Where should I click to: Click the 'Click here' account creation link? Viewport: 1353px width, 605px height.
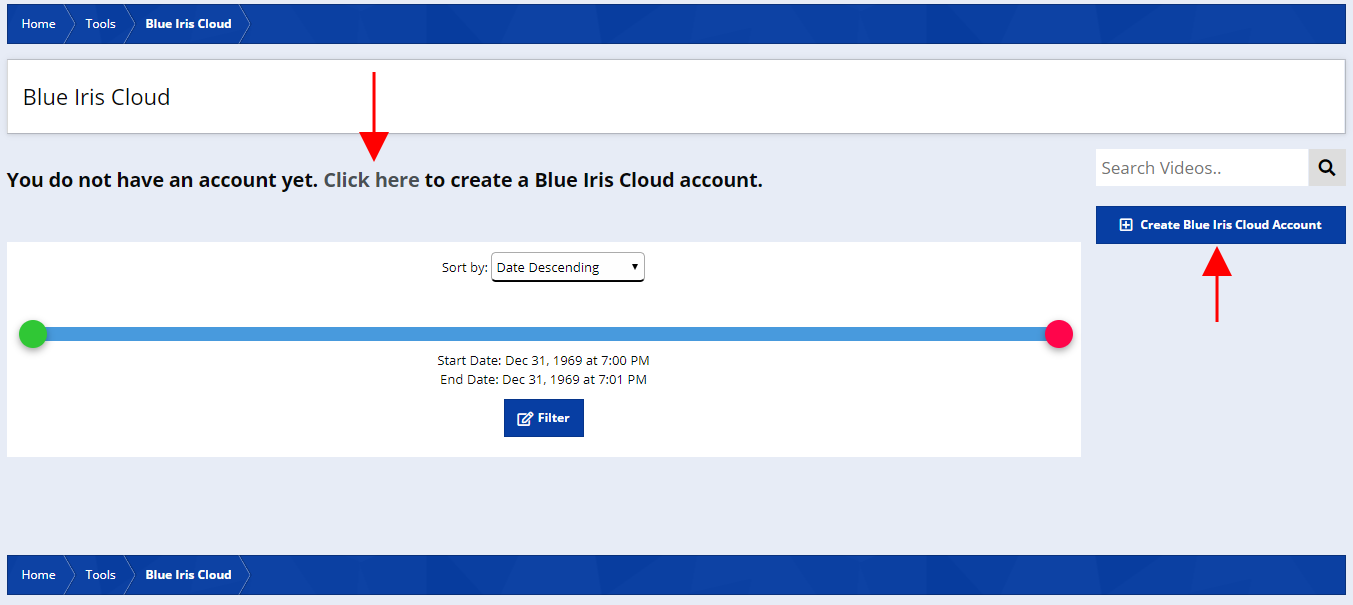click(371, 180)
